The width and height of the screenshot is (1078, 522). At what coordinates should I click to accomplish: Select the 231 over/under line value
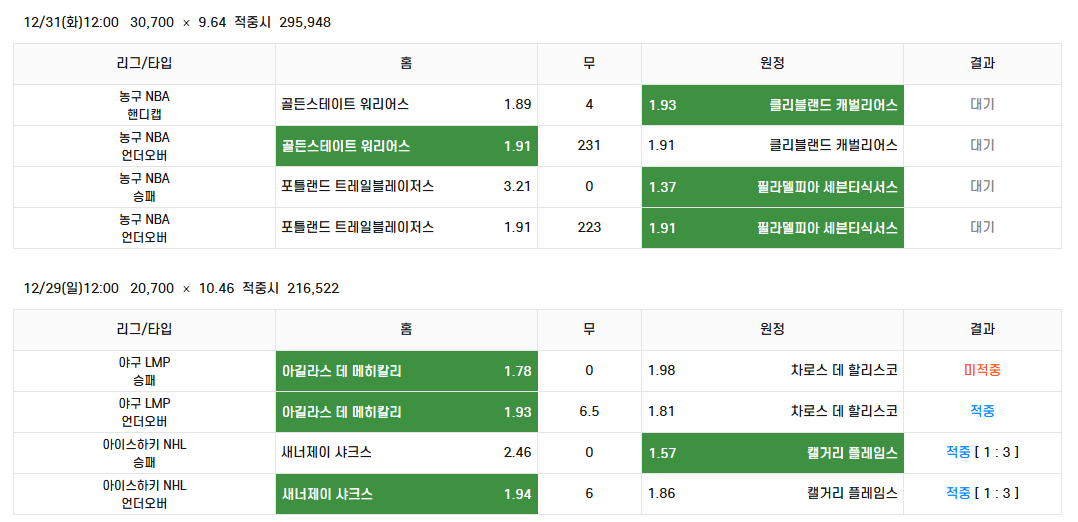589,146
